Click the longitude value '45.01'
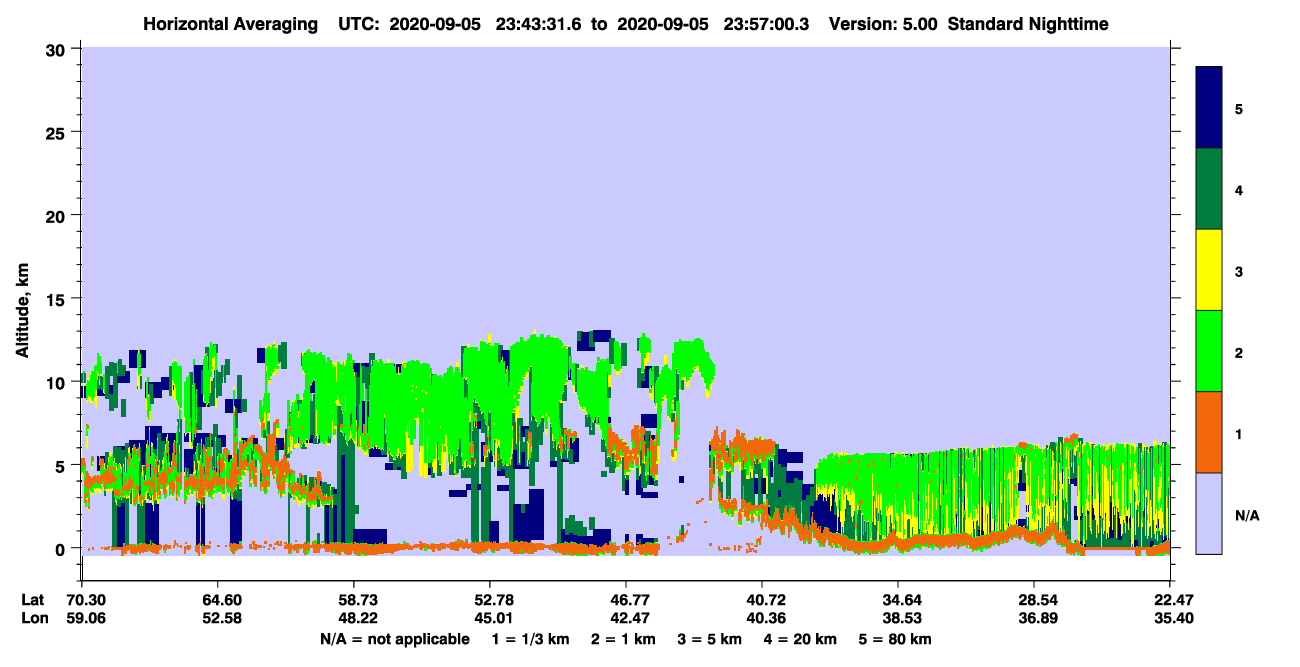1300x667 pixels. [490, 618]
